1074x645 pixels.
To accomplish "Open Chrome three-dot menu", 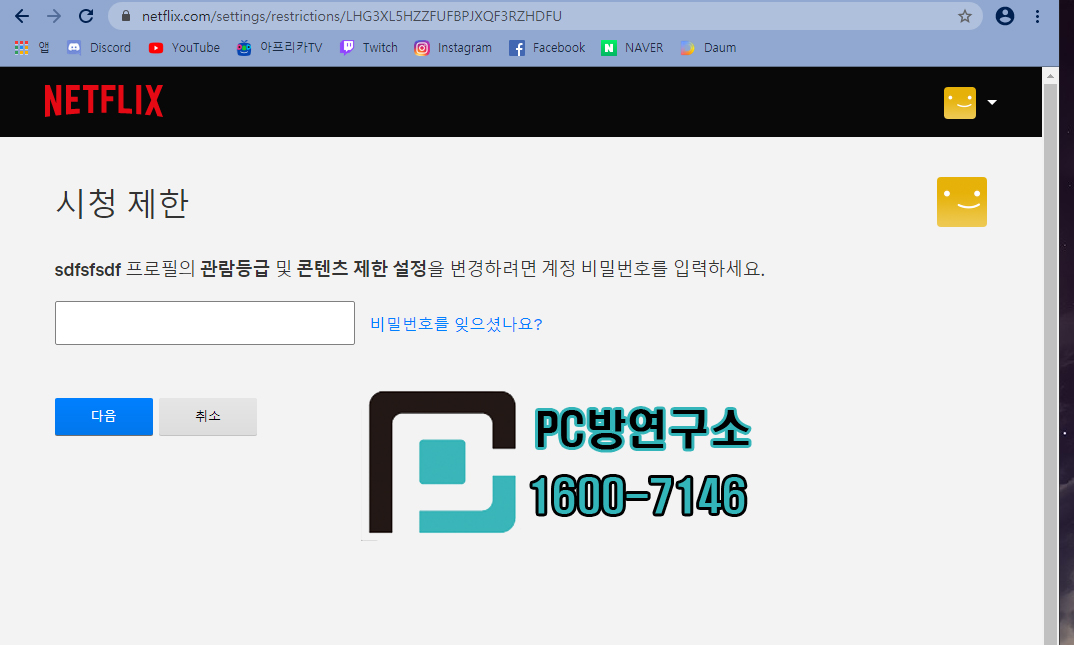I will click(x=1037, y=16).
